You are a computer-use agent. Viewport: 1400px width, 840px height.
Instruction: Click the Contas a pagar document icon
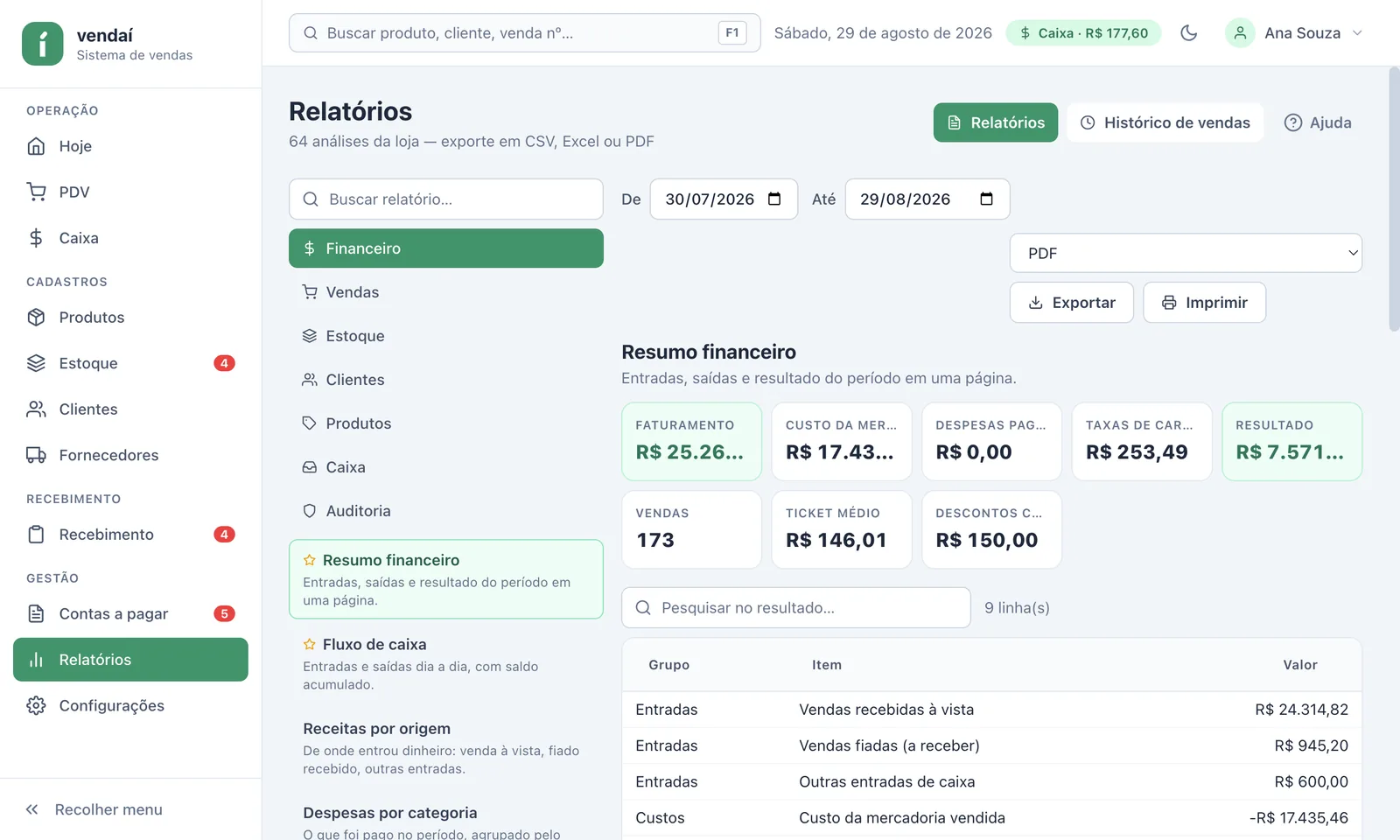(36, 614)
